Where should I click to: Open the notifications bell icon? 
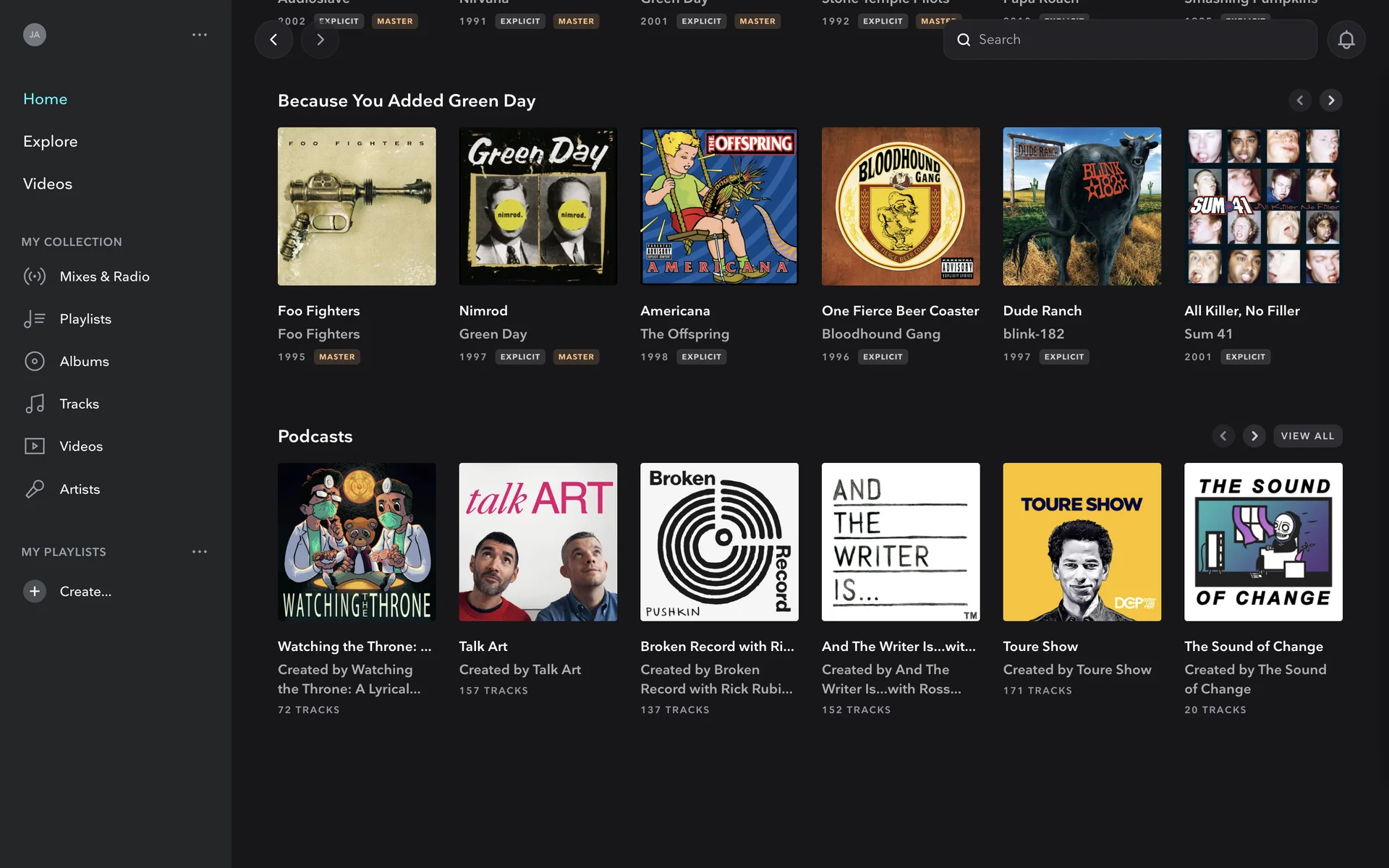1346,40
